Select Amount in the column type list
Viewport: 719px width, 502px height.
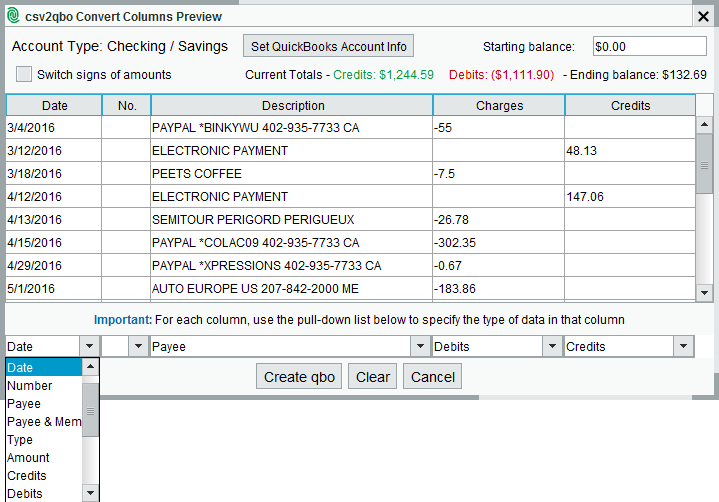click(28, 458)
